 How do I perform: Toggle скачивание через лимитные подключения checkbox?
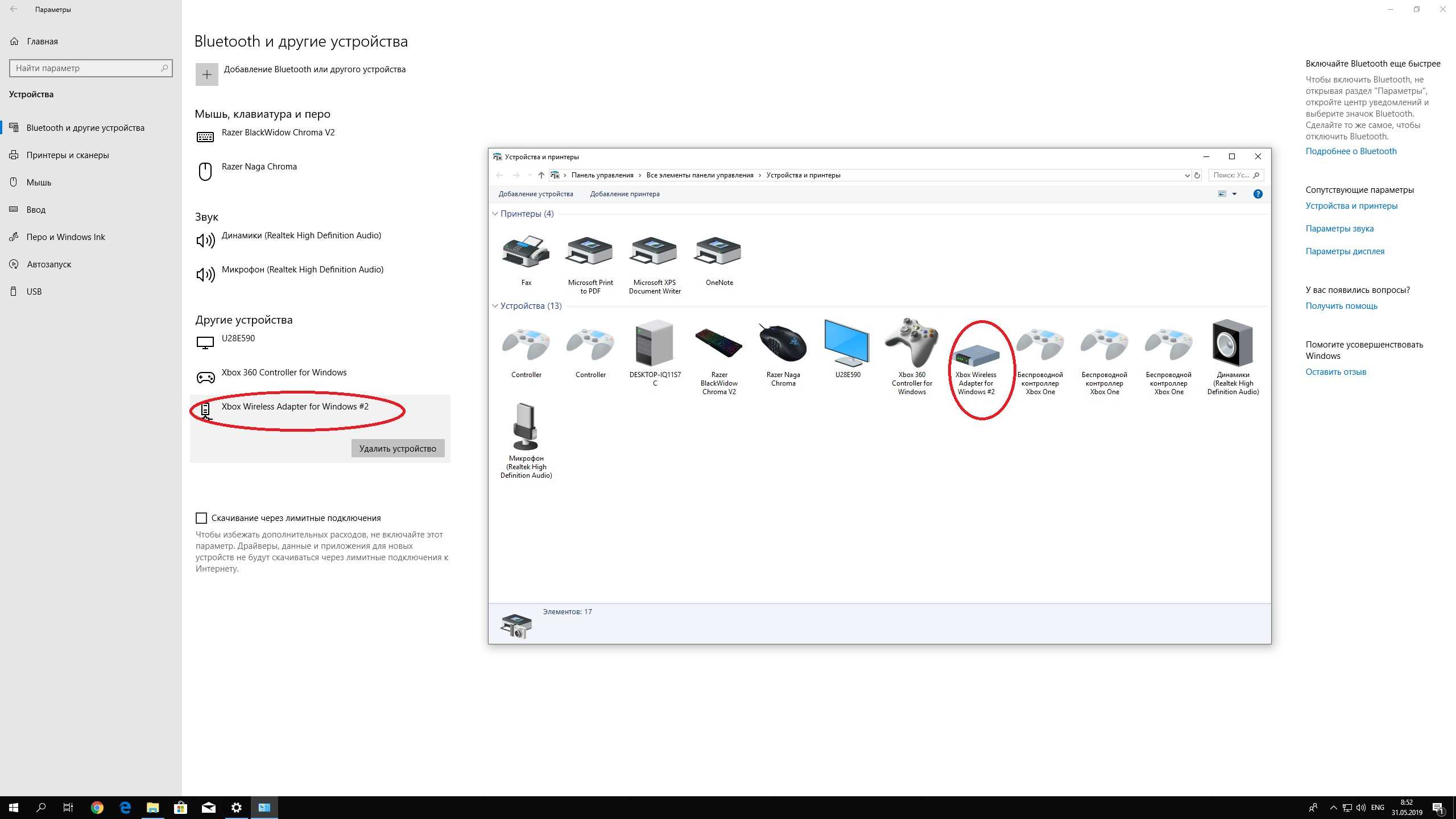click(201, 518)
